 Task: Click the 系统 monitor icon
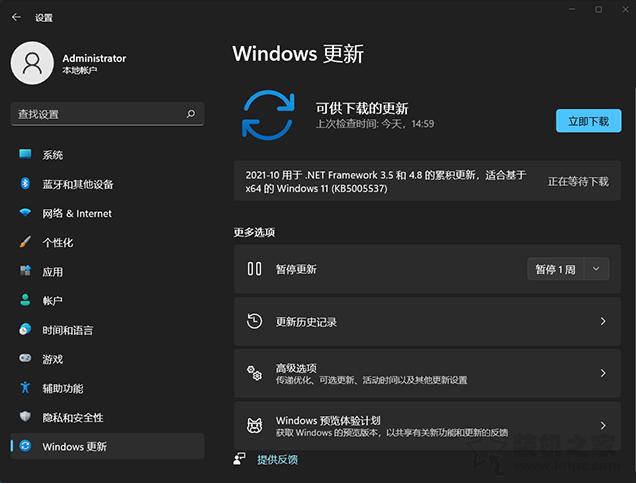pos(25,154)
